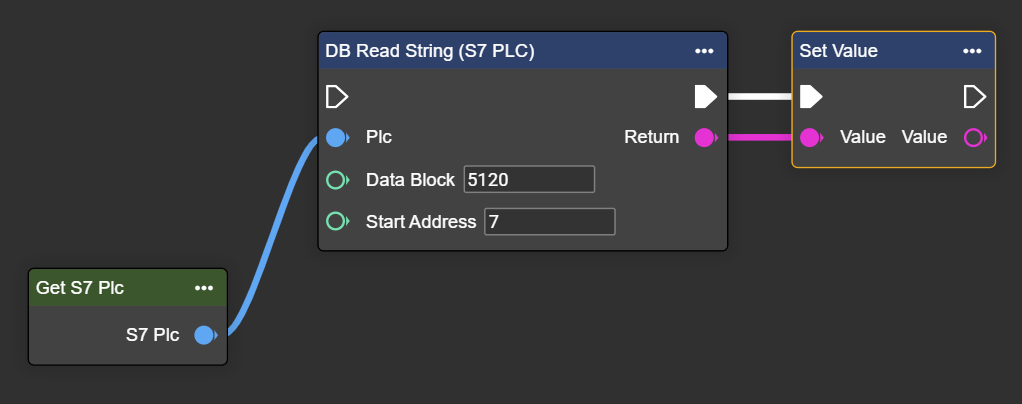Open DB Read String node options menu
This screenshot has height=404, width=1022.
(704, 51)
